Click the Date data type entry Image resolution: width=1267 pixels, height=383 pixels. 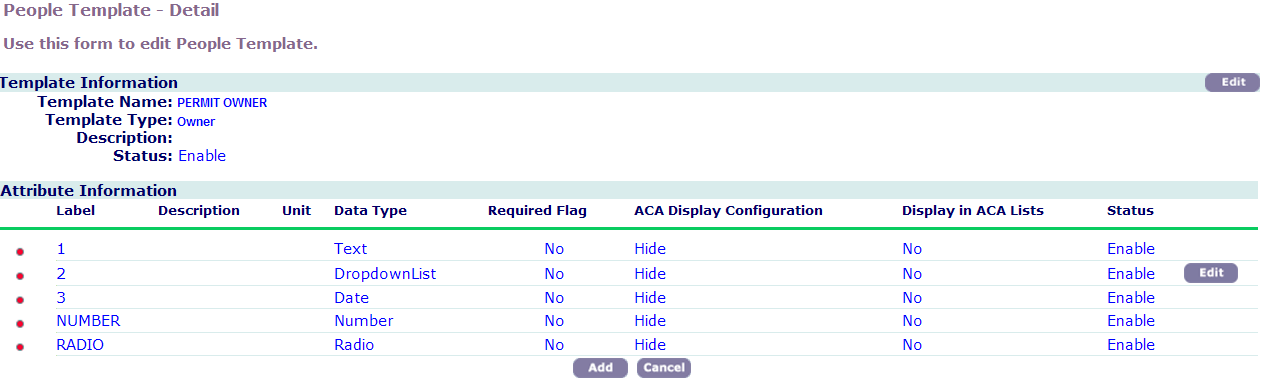click(351, 297)
